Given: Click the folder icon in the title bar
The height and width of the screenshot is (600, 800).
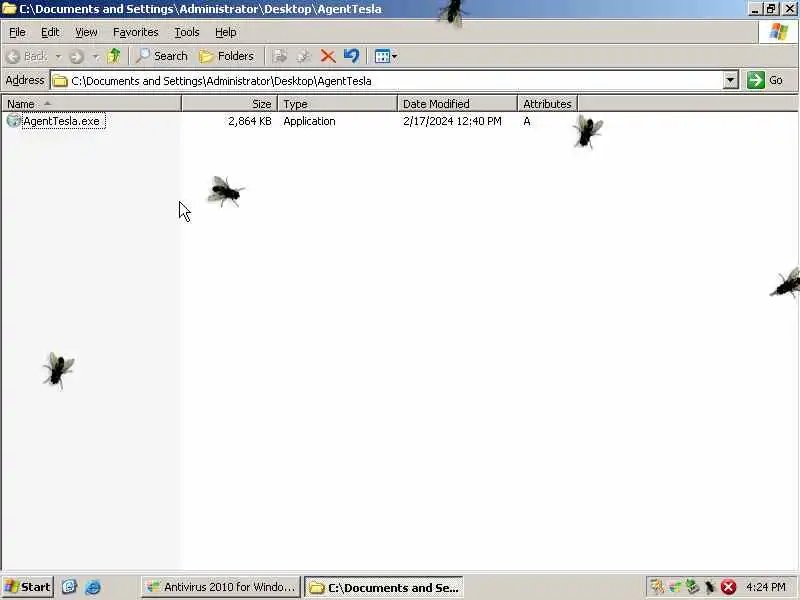Looking at the screenshot, I should pos(9,9).
